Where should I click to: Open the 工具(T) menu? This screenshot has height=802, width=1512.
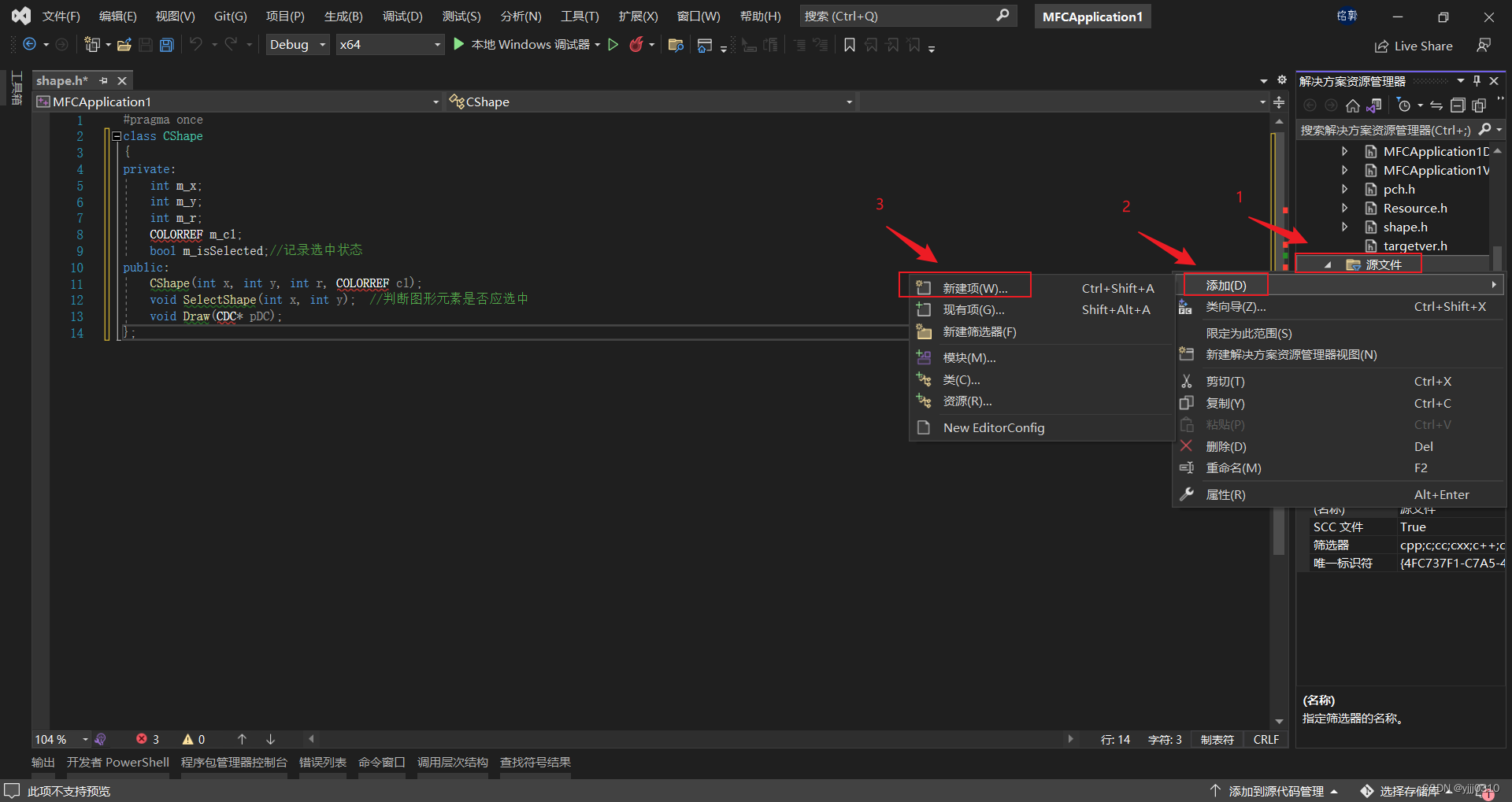pyautogui.click(x=580, y=16)
